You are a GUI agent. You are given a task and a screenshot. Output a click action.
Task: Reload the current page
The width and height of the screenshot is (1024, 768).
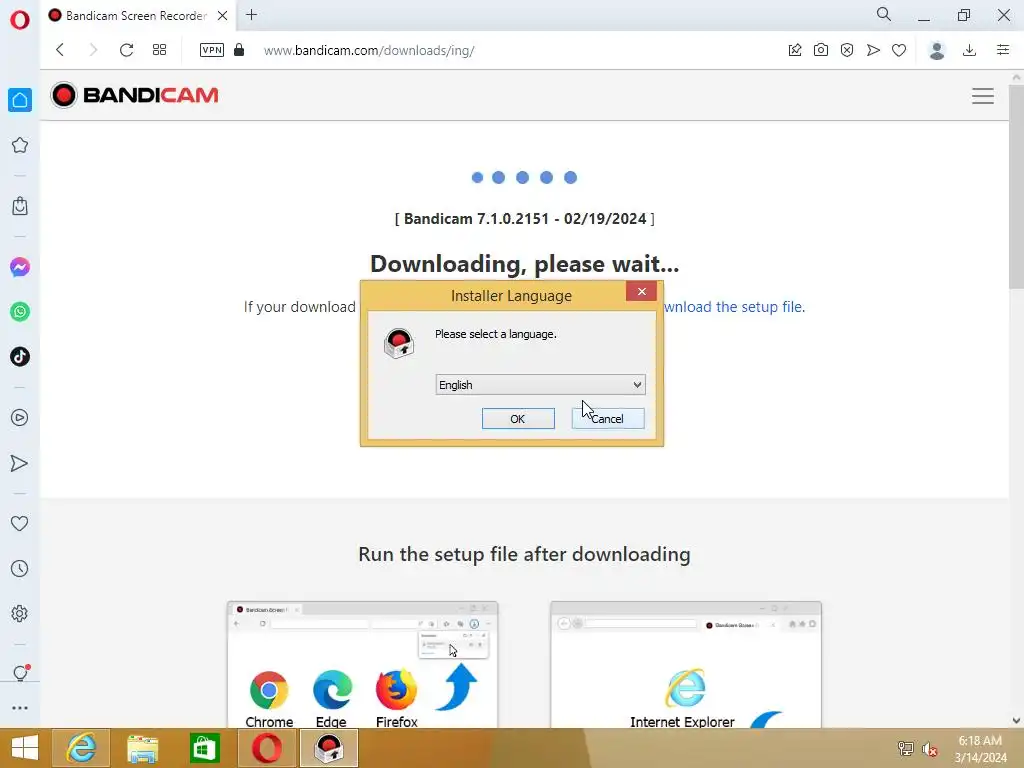click(x=127, y=50)
